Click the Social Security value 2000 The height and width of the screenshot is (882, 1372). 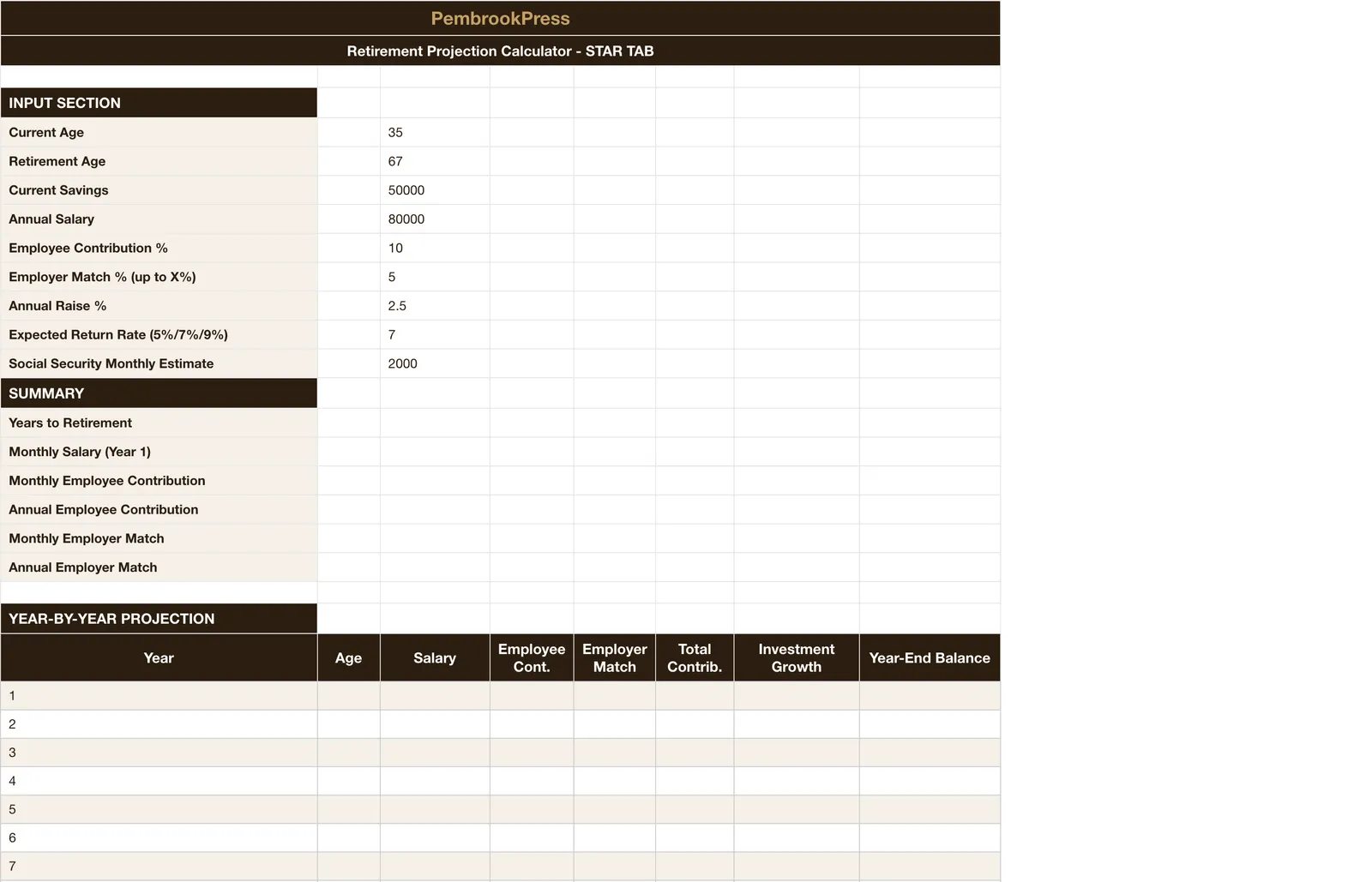(x=435, y=363)
